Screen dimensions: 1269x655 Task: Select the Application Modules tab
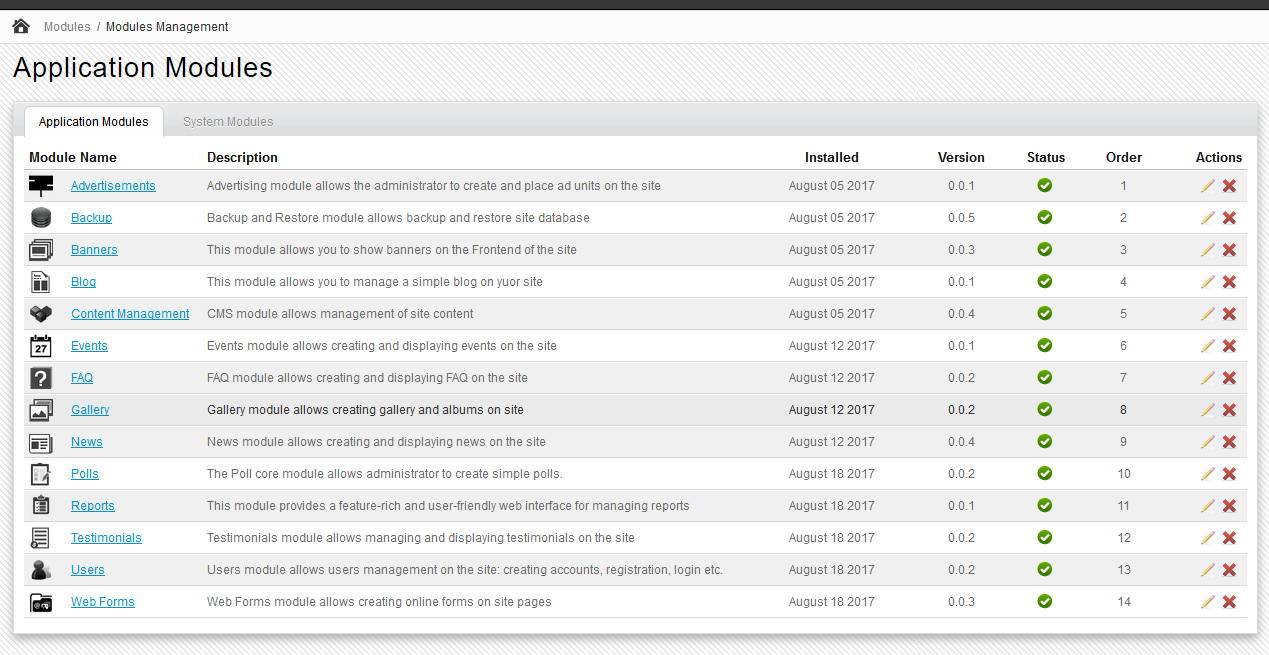click(93, 121)
